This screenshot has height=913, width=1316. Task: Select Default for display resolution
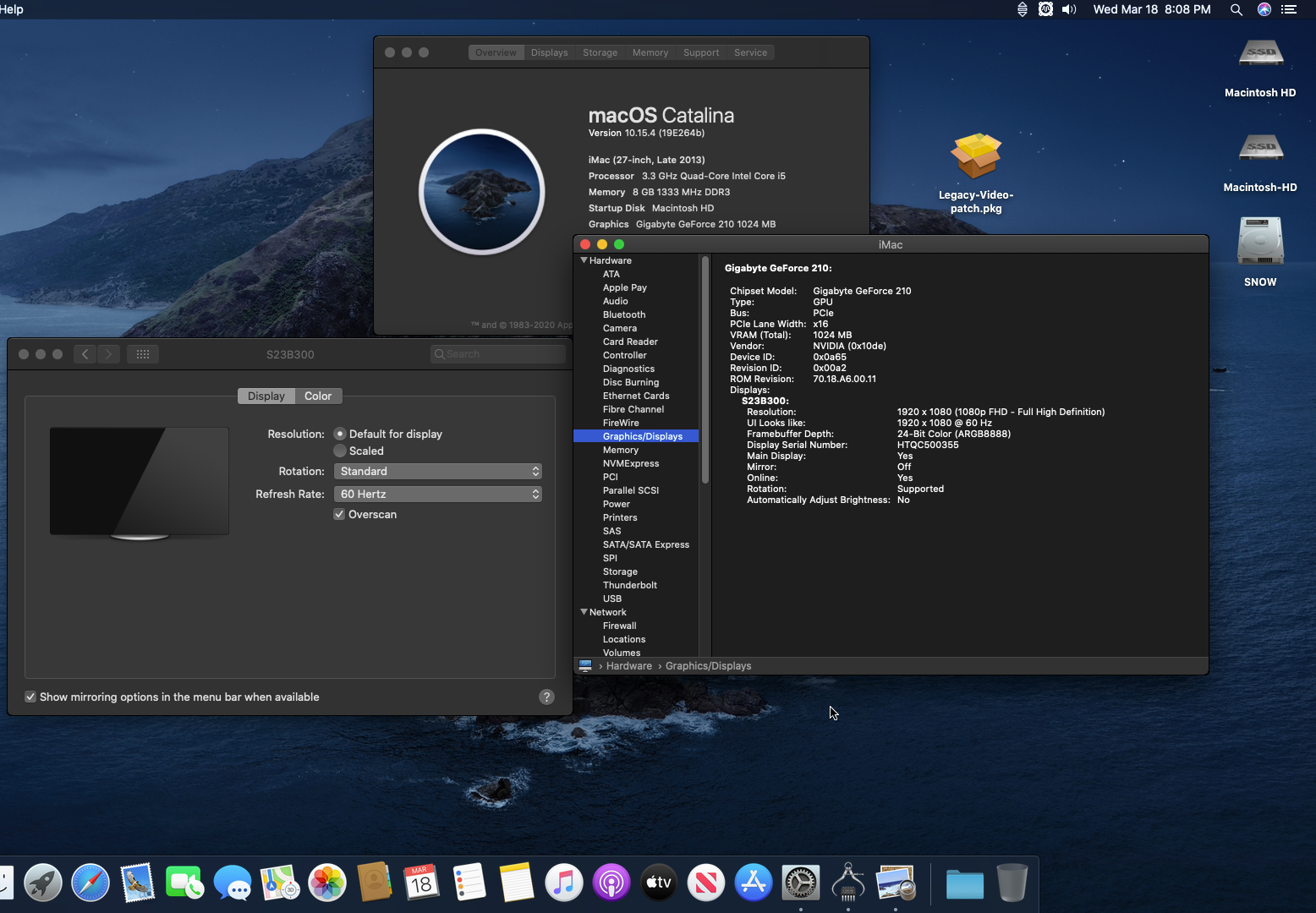(340, 434)
